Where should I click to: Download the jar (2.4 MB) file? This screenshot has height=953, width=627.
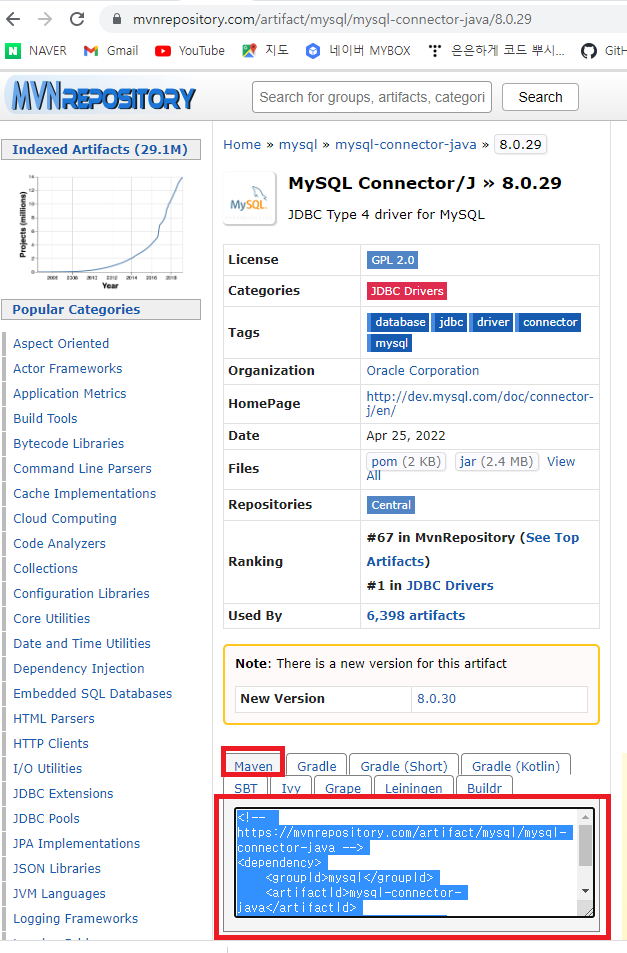[496, 462]
